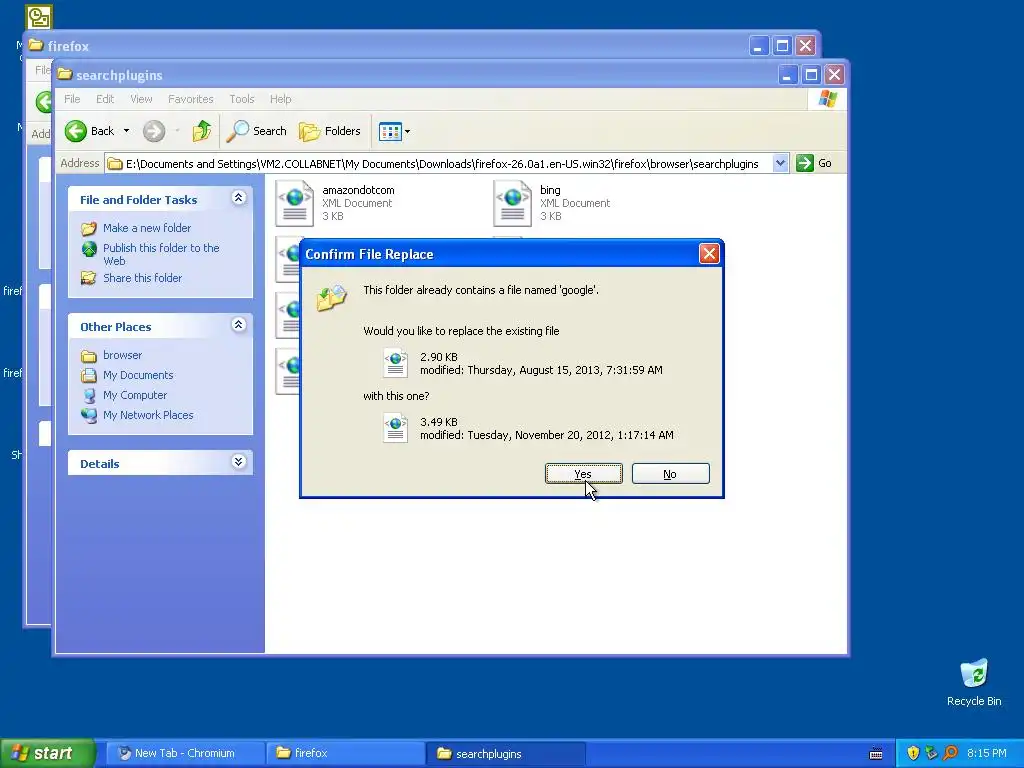Click the Share this folder icon
The image size is (1024, 768).
(88, 278)
